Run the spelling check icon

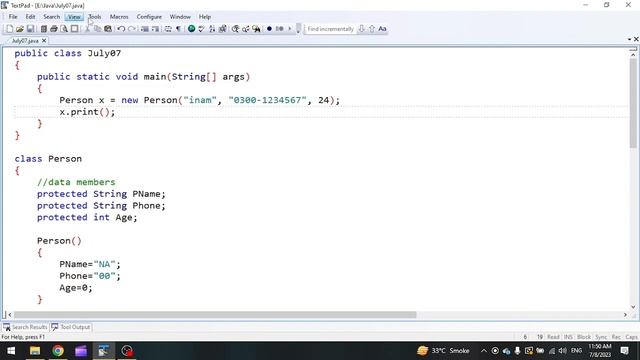tap(202, 29)
